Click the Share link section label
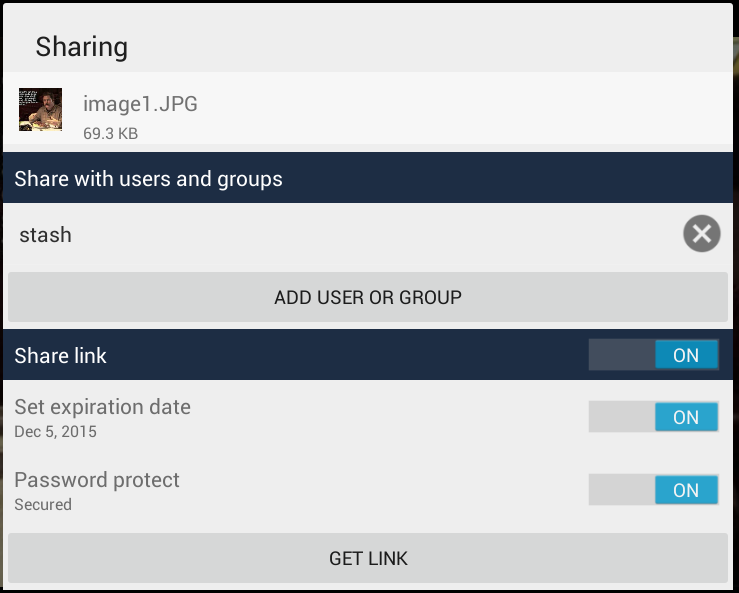The height and width of the screenshot is (593, 739). (x=60, y=355)
